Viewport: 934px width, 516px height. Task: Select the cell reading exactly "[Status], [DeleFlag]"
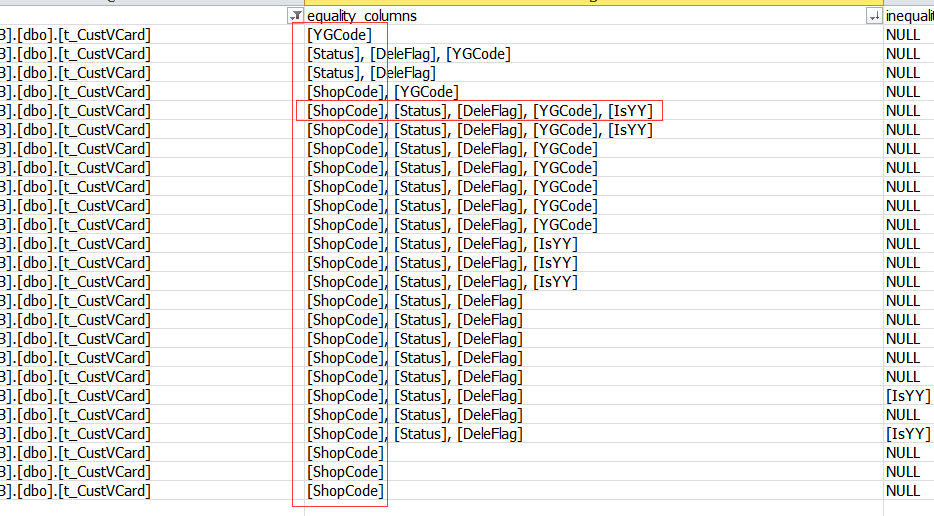[x=371, y=73]
